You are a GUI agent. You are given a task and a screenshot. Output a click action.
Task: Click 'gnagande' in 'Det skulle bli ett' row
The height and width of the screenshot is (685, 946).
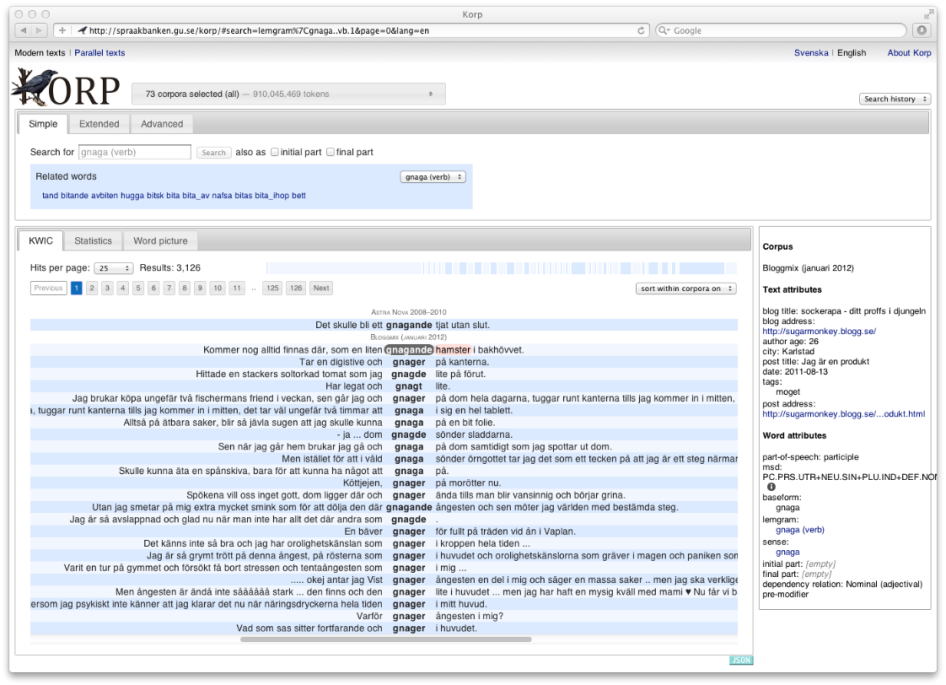coord(409,325)
